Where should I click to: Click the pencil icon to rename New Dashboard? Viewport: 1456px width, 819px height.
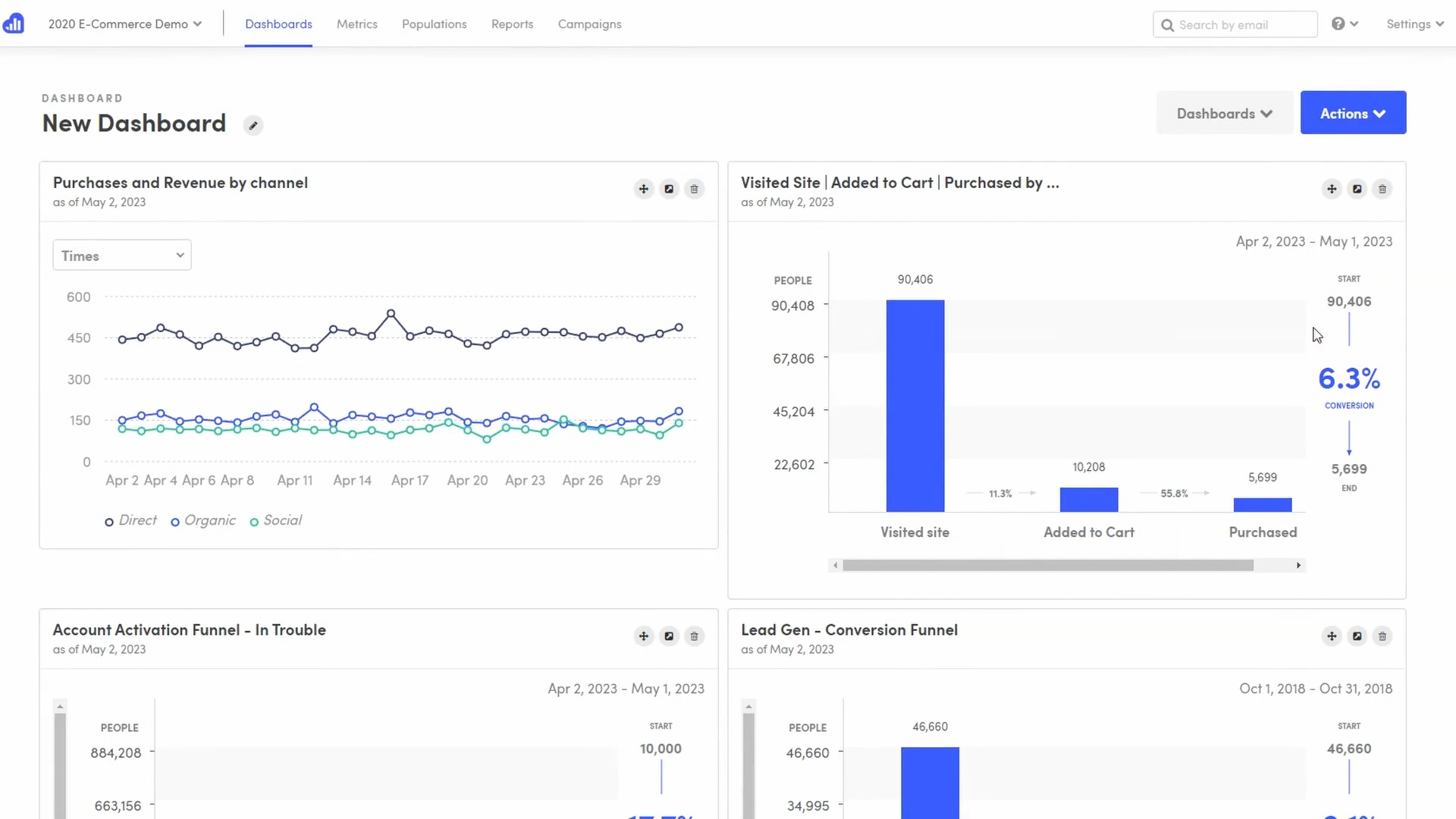tap(253, 124)
